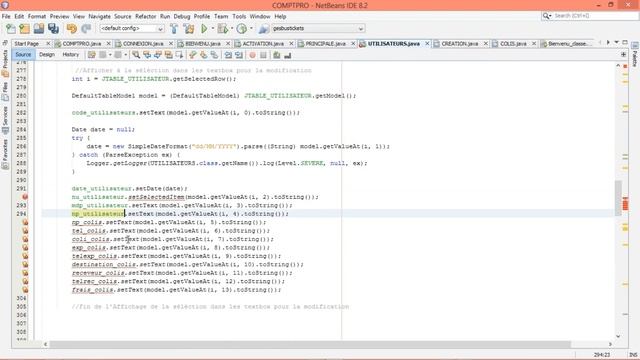Click the Previous Bookmark icon

193,55
